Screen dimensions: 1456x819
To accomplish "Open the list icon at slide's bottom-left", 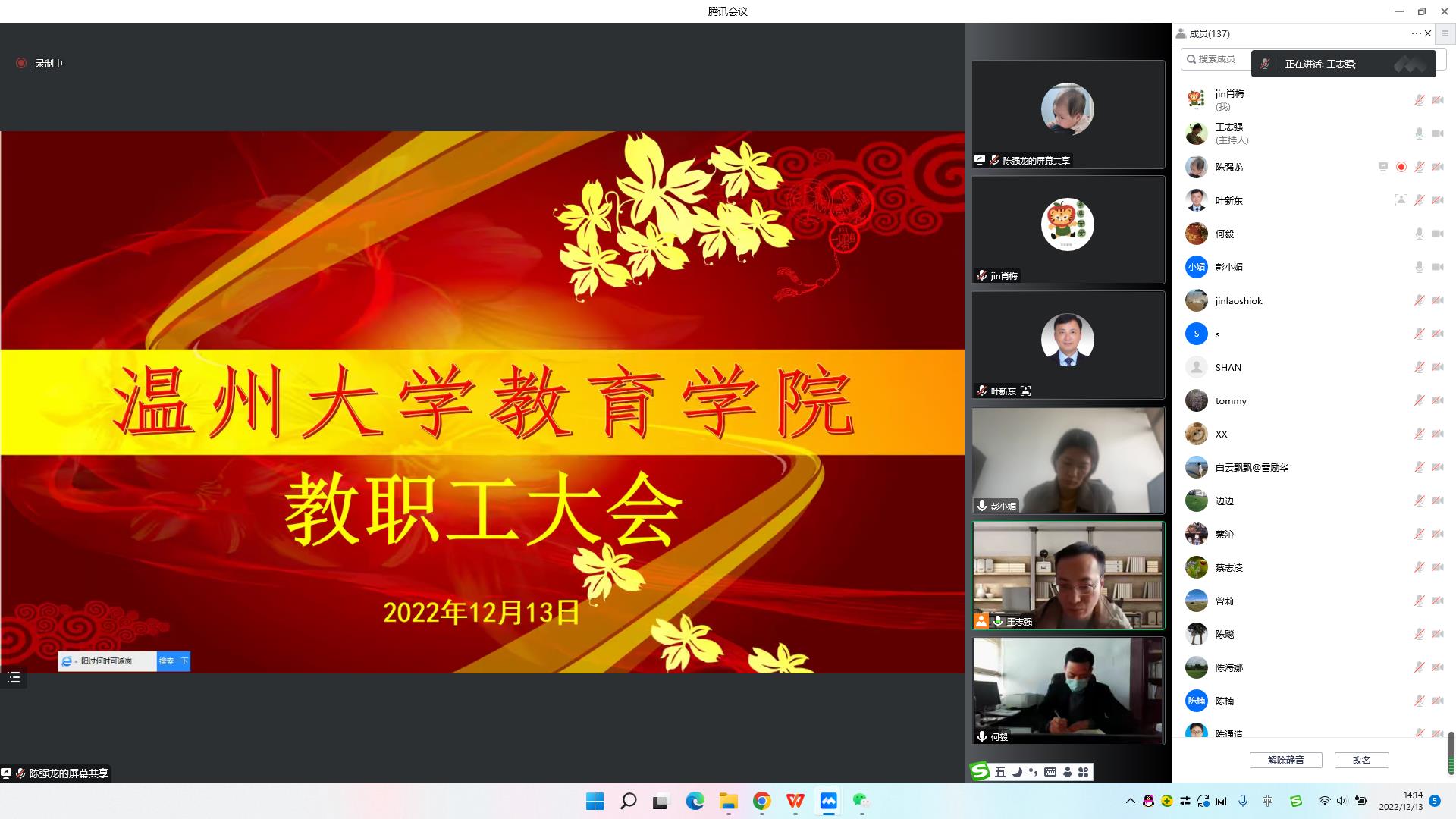I will click(x=14, y=677).
